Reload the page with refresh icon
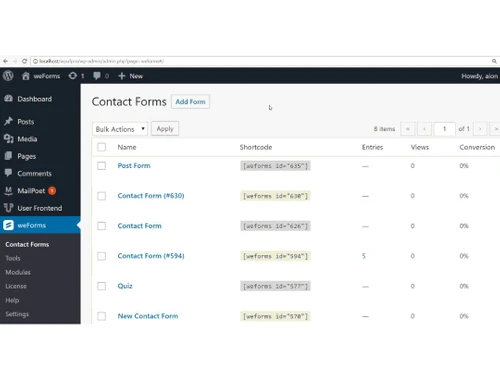Screen dimensions: 500x375 tap(24, 61)
